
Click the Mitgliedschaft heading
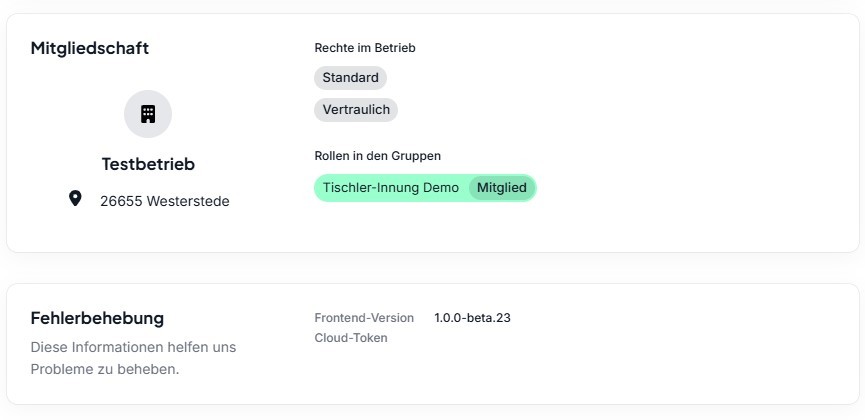pos(89,48)
